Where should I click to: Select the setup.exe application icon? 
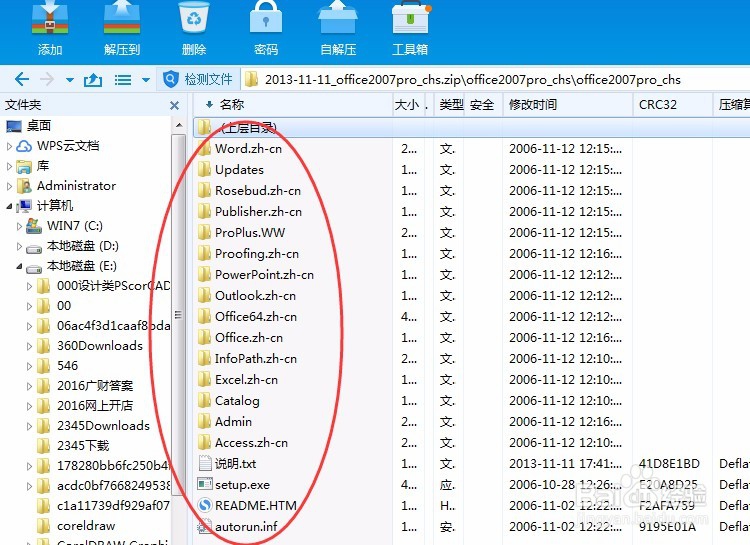coord(205,484)
